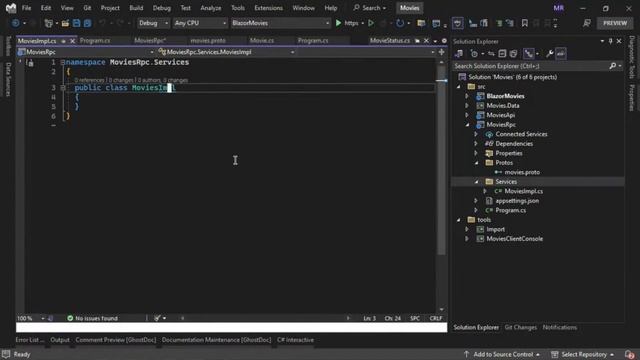640x360 pixels.
Task: Toggle pin on the MoviesImpl.cs tab
Action: pos(63,41)
